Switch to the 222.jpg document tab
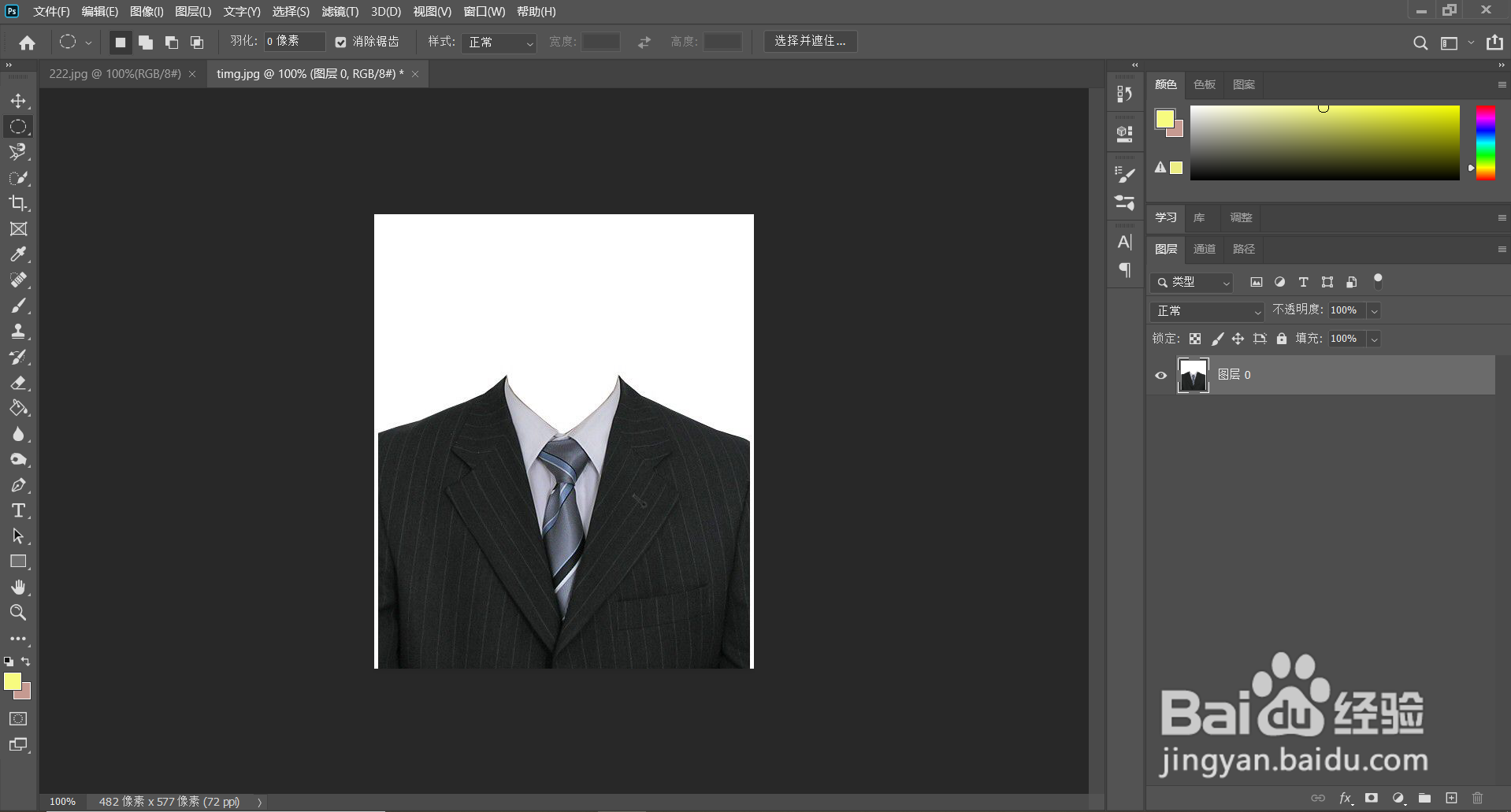This screenshot has width=1511, height=812. pyautogui.click(x=115, y=74)
